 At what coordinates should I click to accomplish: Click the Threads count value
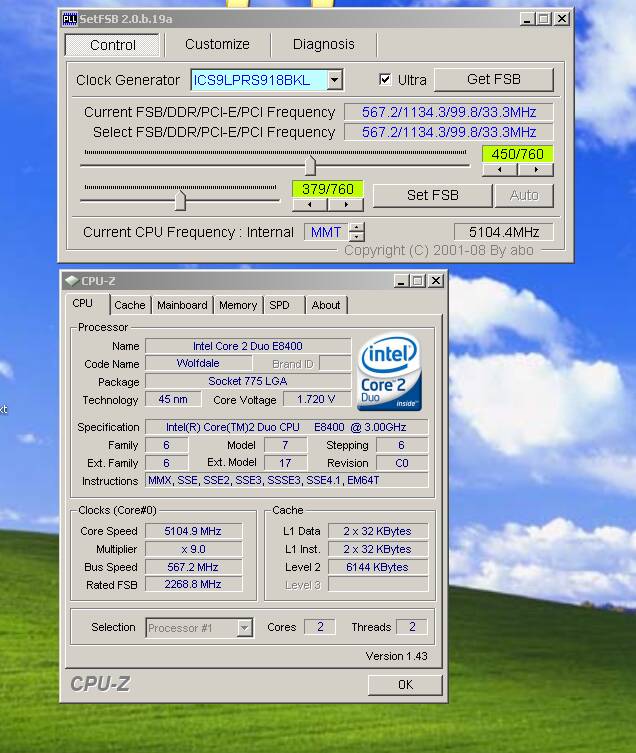point(412,627)
